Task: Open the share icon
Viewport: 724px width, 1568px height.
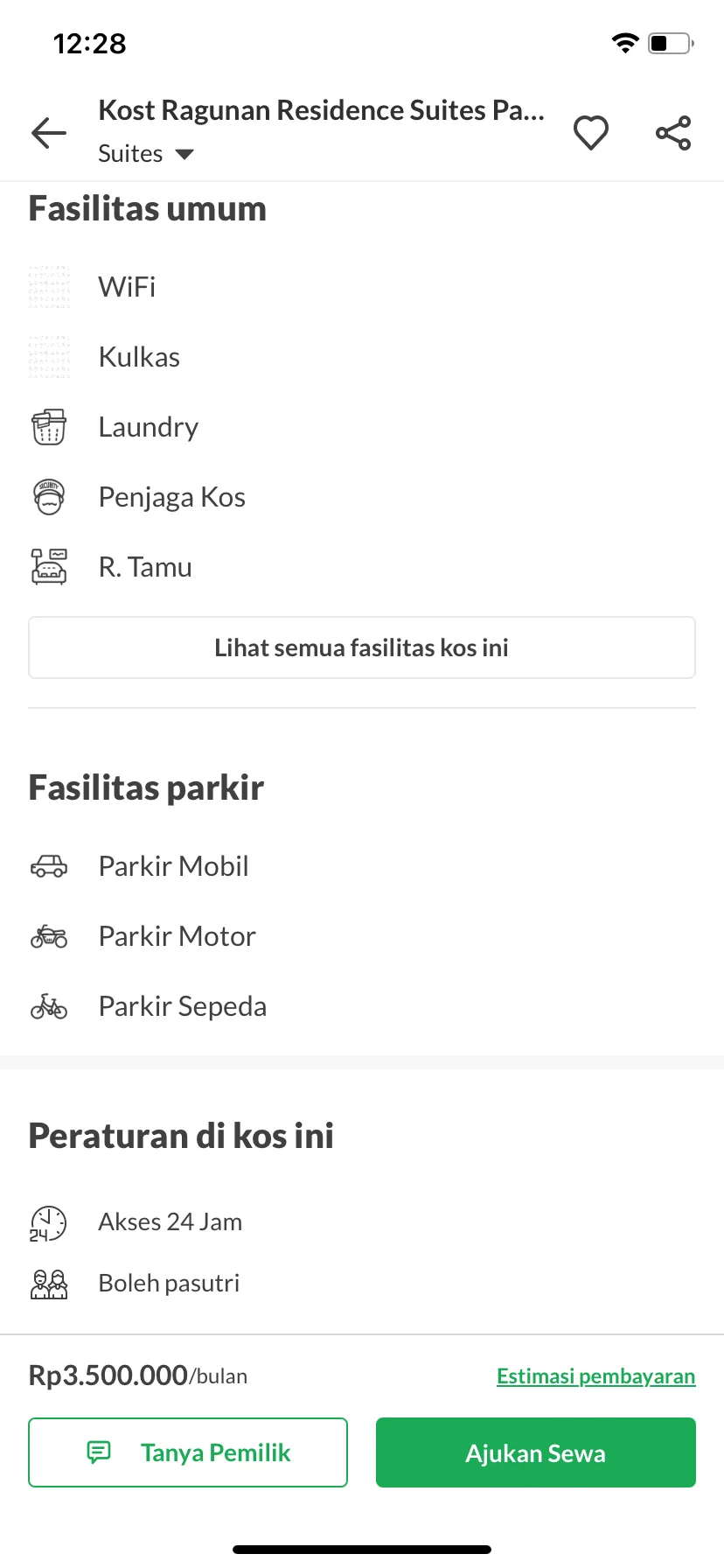Action: [x=673, y=133]
